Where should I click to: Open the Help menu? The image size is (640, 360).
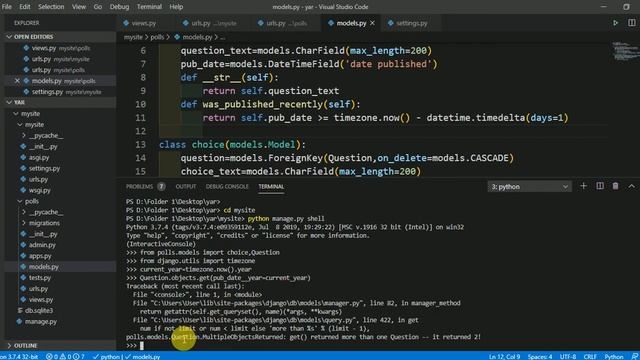[176, 7]
